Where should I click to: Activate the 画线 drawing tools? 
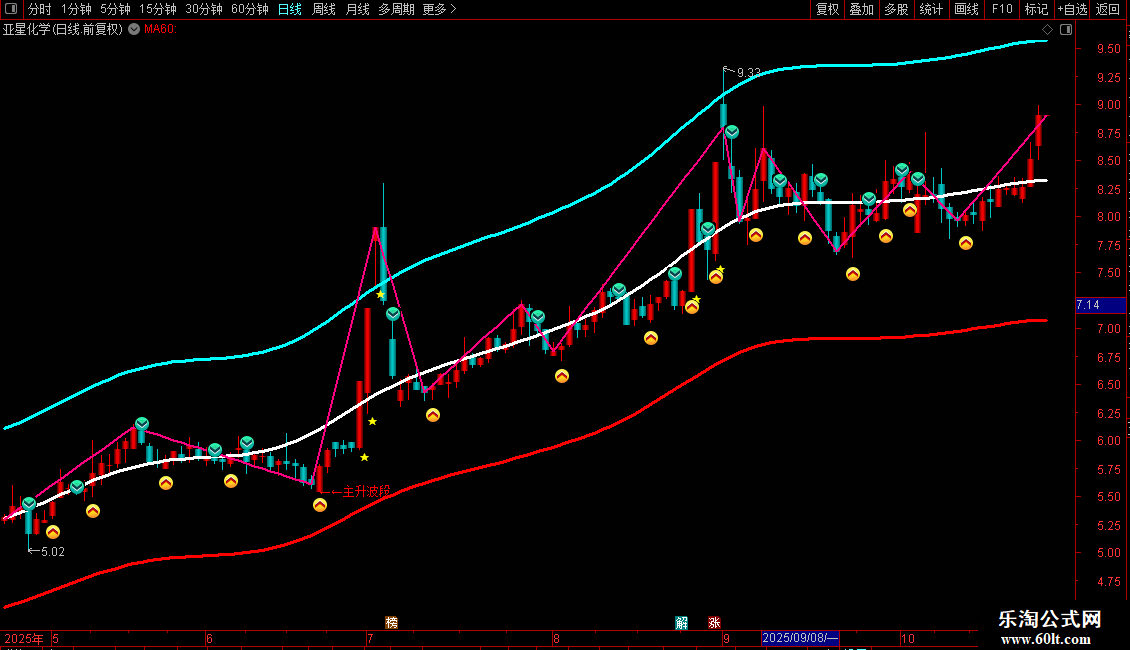(x=966, y=9)
